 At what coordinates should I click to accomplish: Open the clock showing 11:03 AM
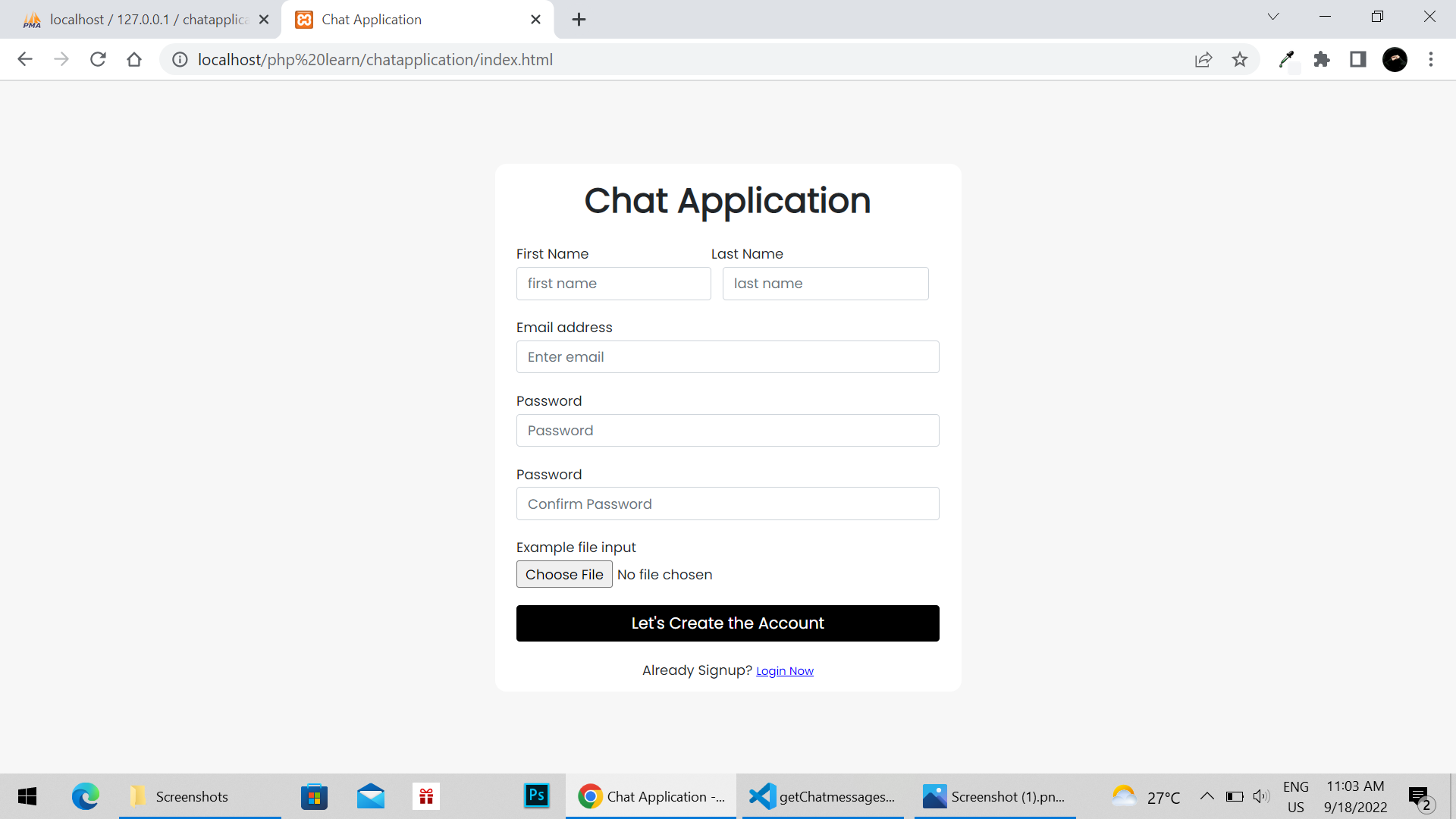pyautogui.click(x=1355, y=797)
